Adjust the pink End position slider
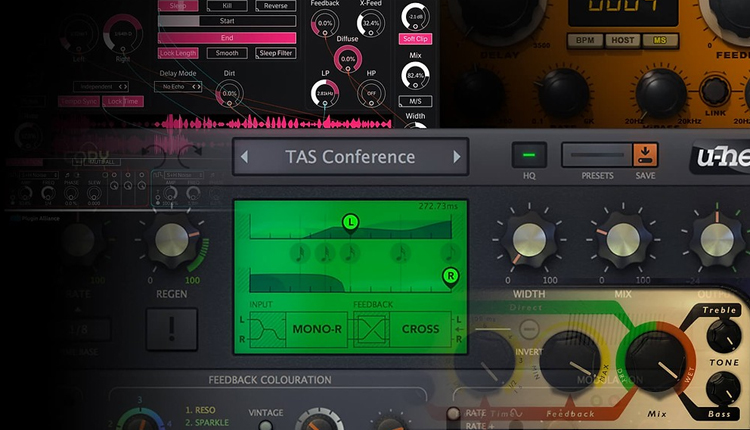Image resolution: width=750 pixels, height=430 pixels. coord(227,38)
